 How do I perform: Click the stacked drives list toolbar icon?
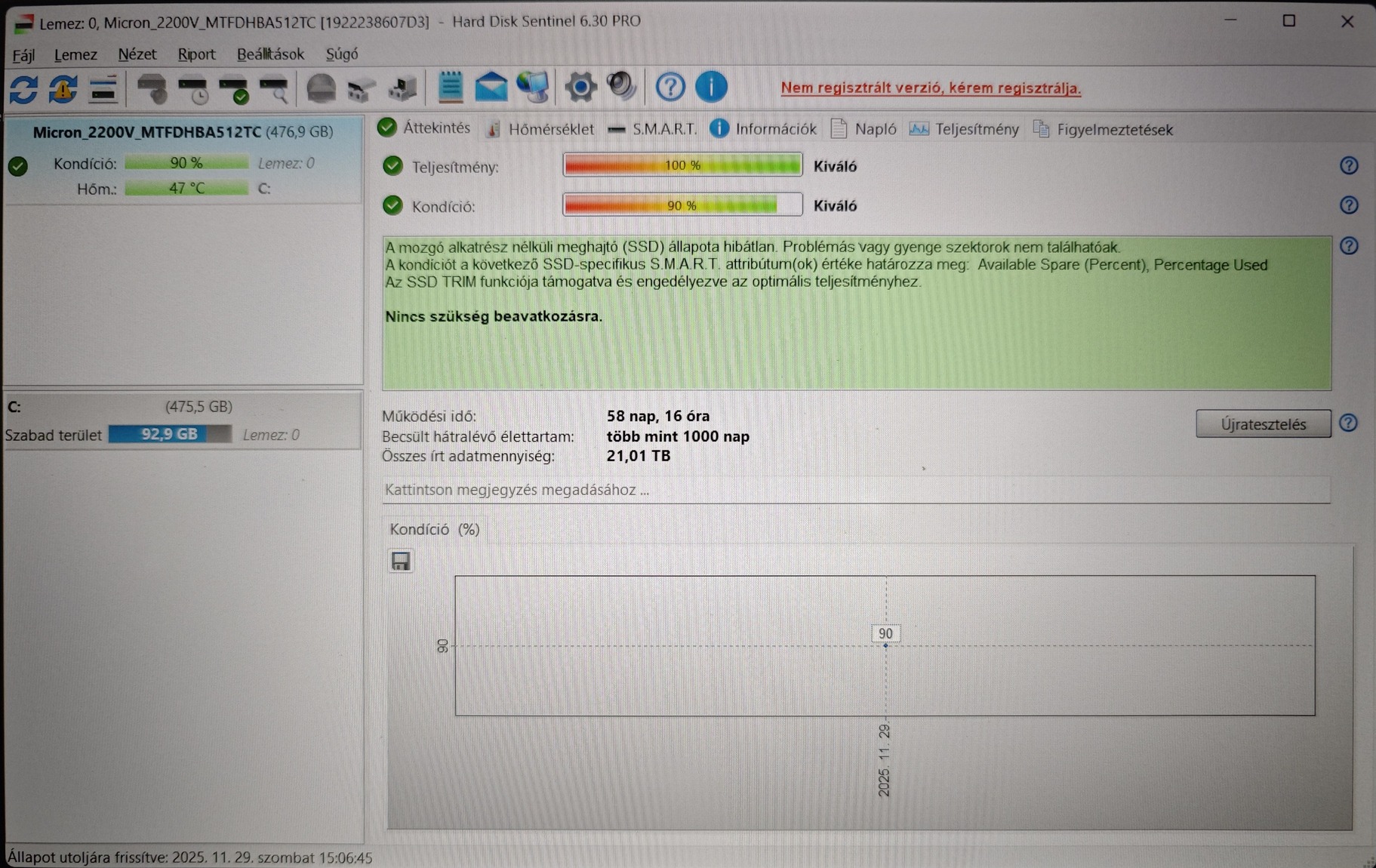tap(103, 89)
